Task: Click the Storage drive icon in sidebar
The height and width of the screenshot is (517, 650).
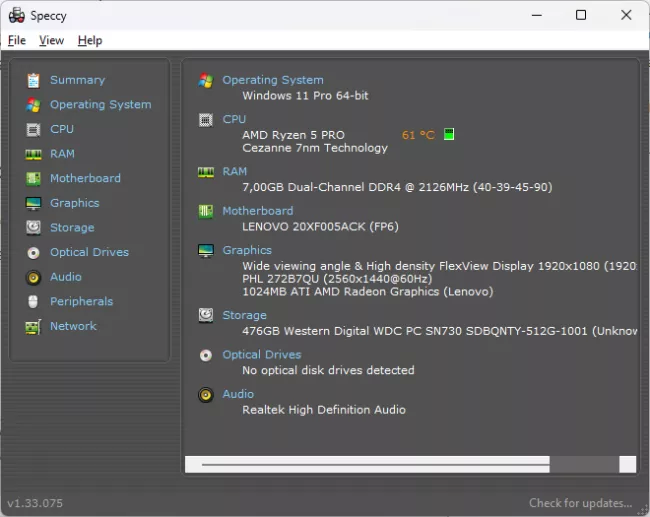Action: (33, 228)
